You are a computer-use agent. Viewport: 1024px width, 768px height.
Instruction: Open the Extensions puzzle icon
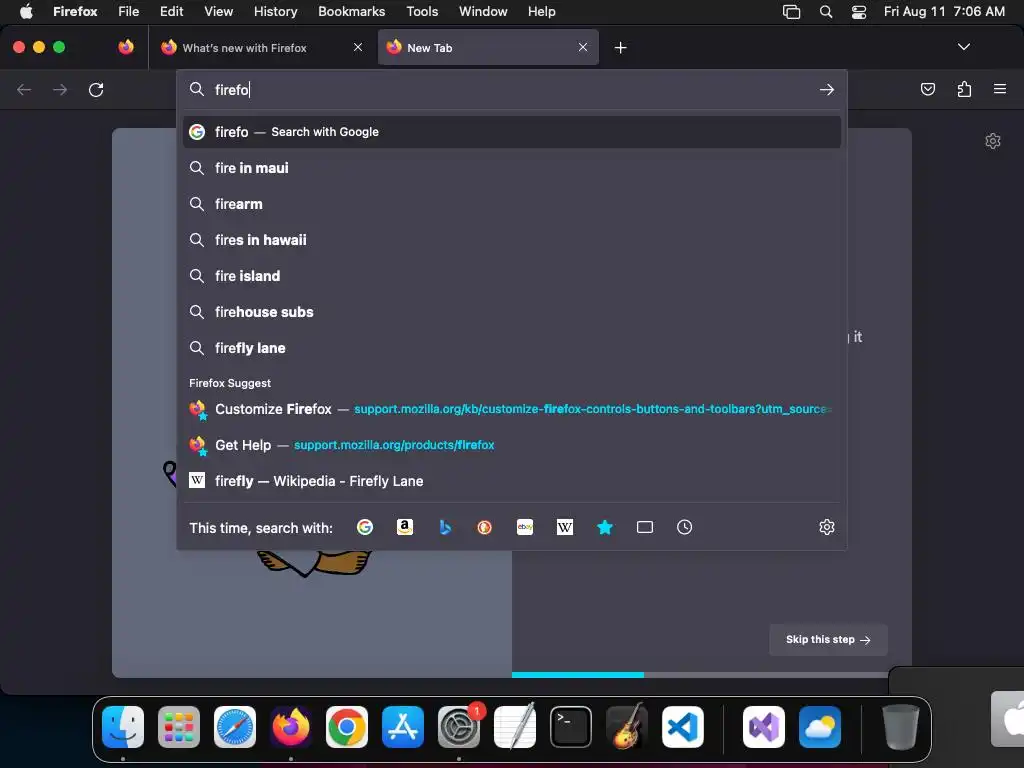pos(964,89)
